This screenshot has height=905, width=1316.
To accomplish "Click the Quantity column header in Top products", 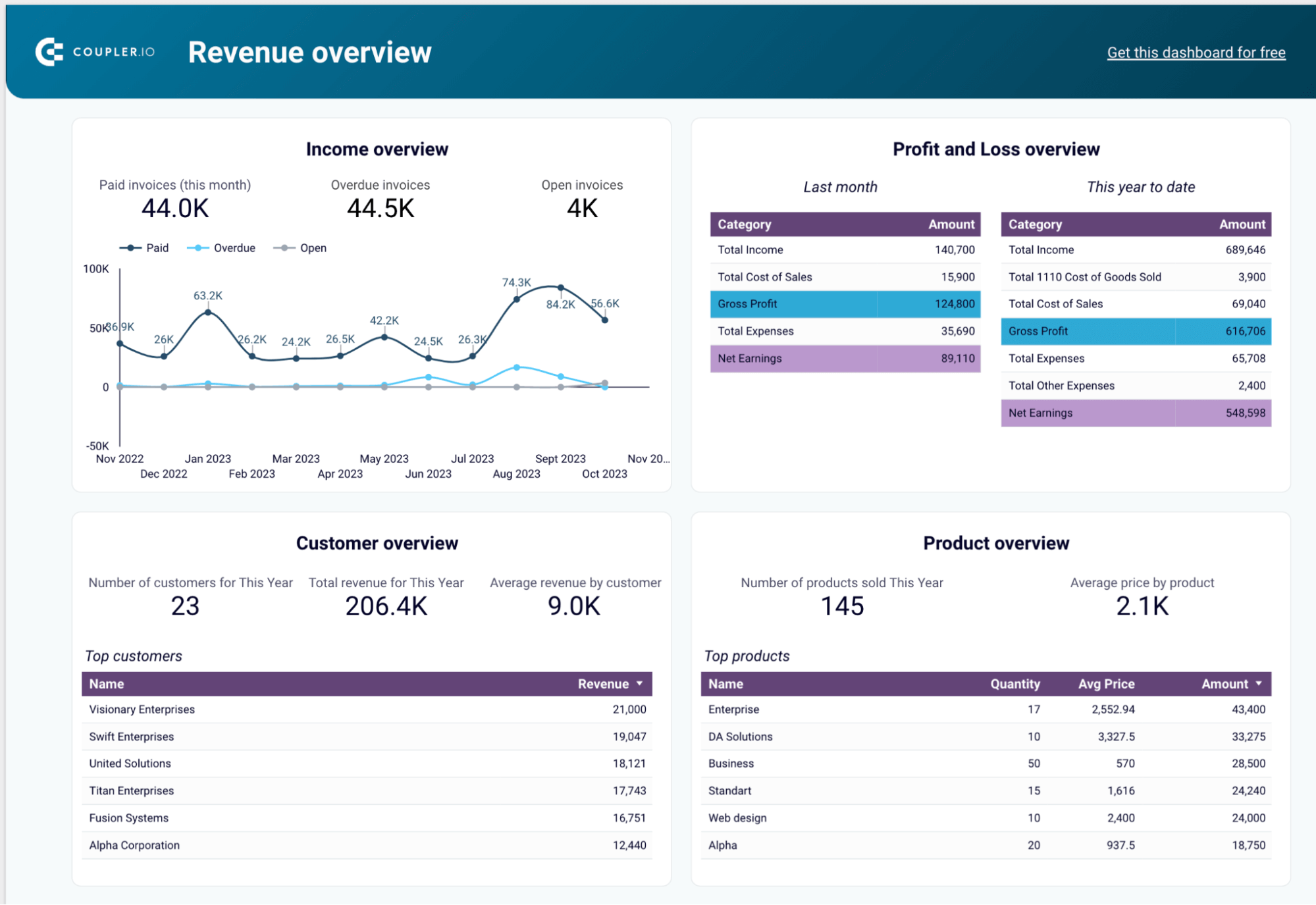I will (1015, 684).
